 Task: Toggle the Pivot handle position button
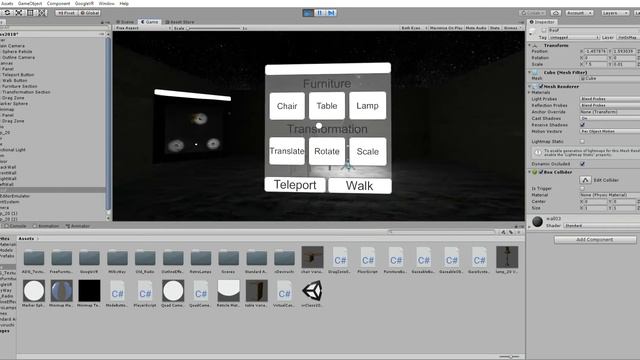click(x=67, y=13)
